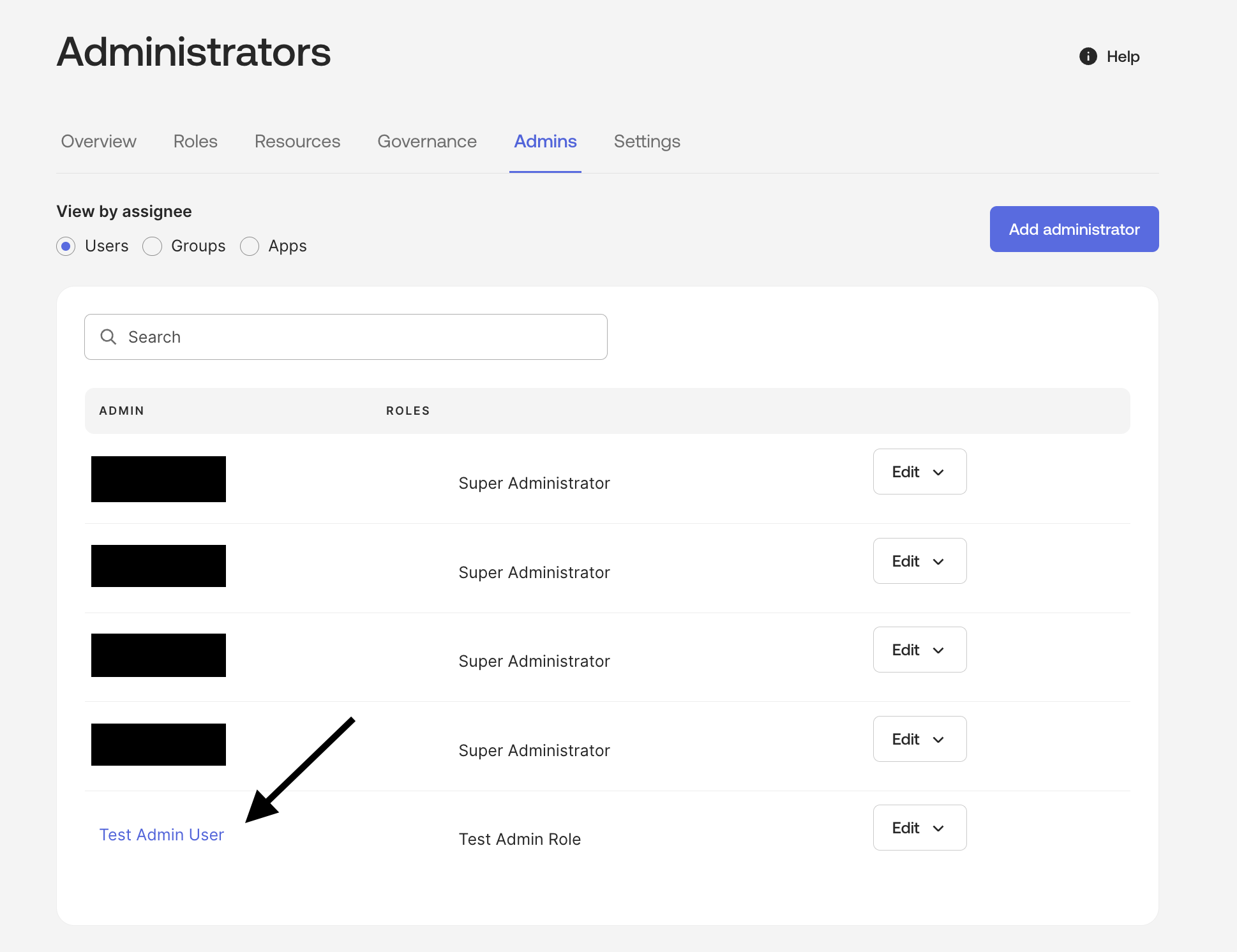Image resolution: width=1237 pixels, height=952 pixels.
Task: Go to the Settings tab
Action: pyautogui.click(x=647, y=141)
